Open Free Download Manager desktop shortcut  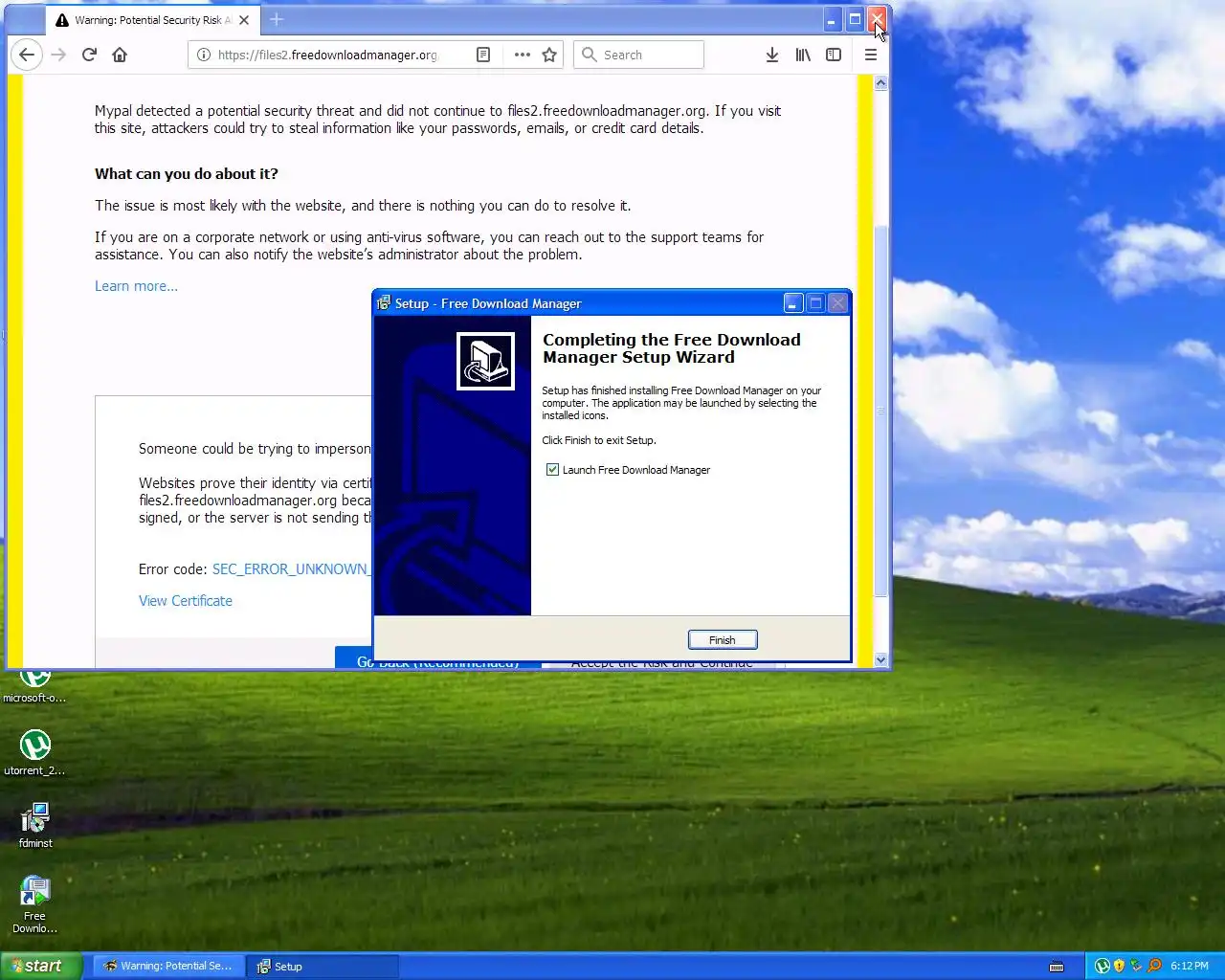point(34,904)
